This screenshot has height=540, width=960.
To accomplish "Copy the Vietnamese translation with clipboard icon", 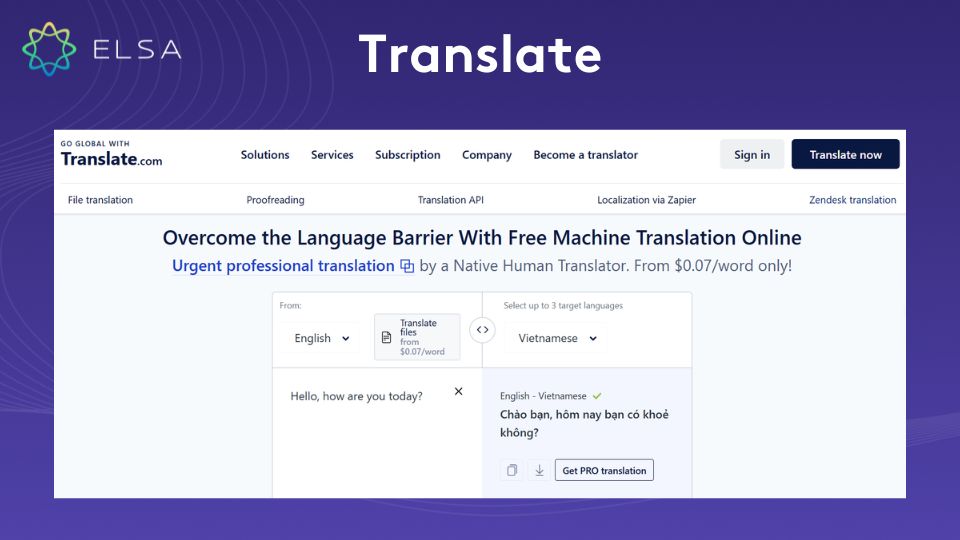I will pyautogui.click(x=512, y=470).
